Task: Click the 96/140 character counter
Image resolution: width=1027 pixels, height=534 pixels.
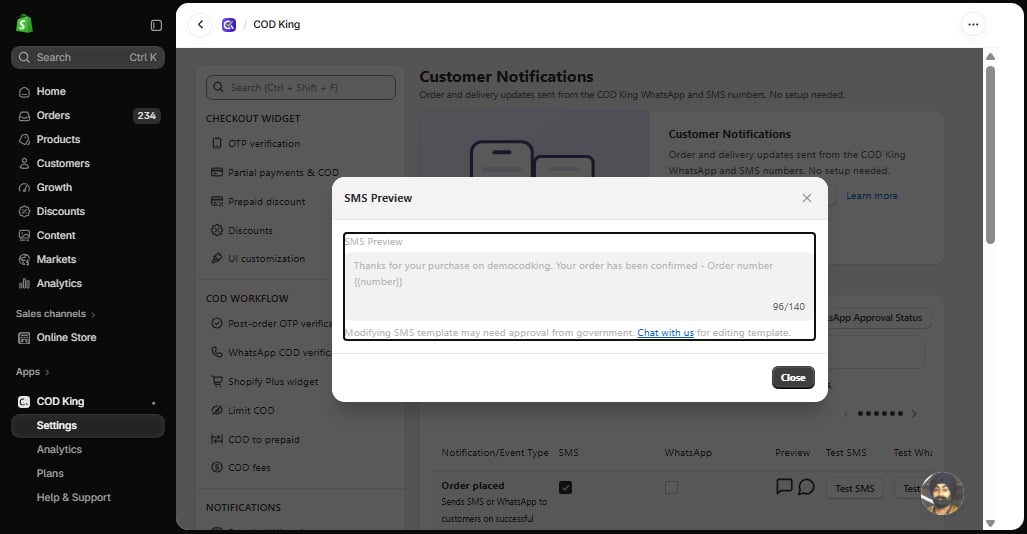Action: pyautogui.click(x=789, y=307)
